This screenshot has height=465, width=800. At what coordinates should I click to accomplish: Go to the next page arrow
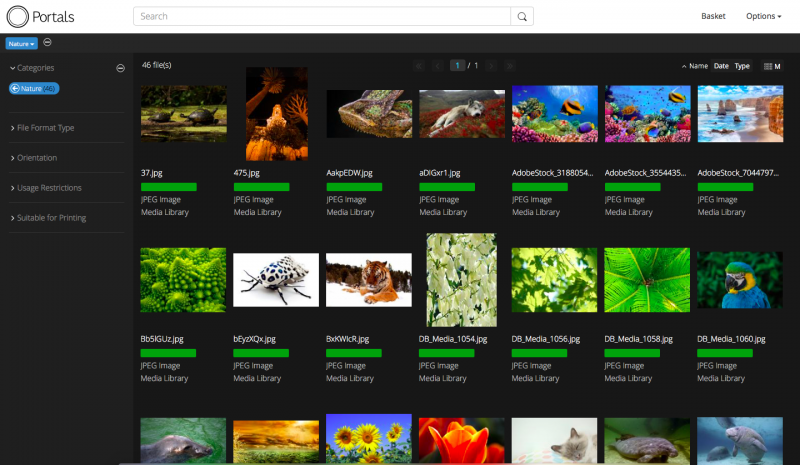pyautogui.click(x=494, y=66)
